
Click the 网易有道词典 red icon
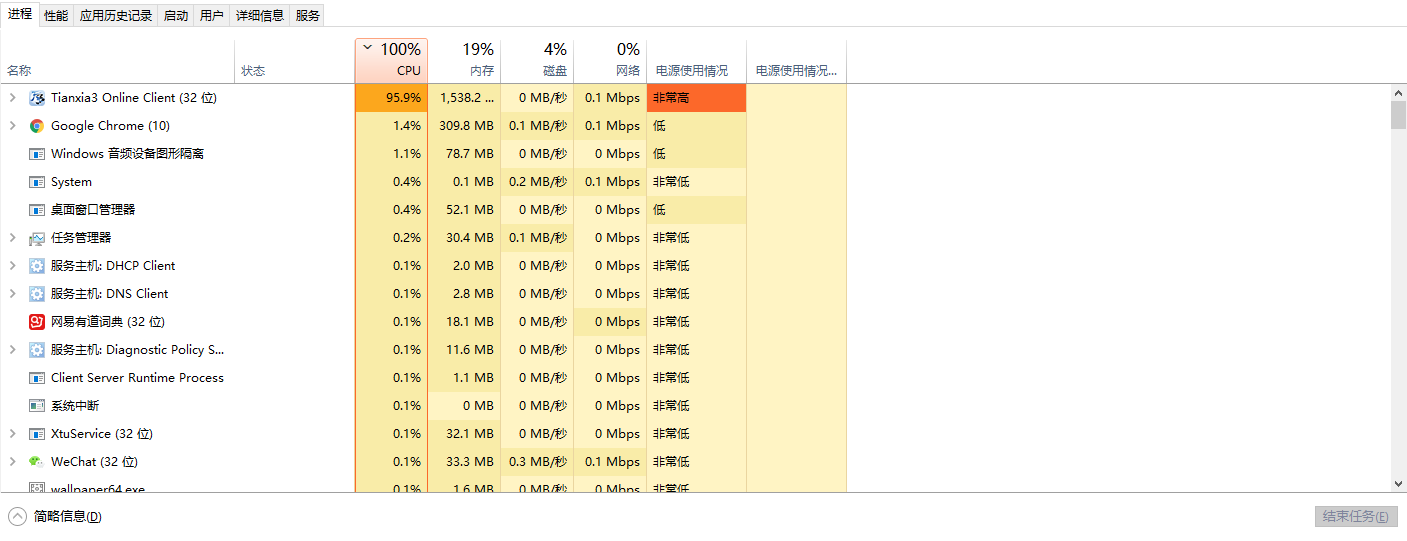[37, 322]
